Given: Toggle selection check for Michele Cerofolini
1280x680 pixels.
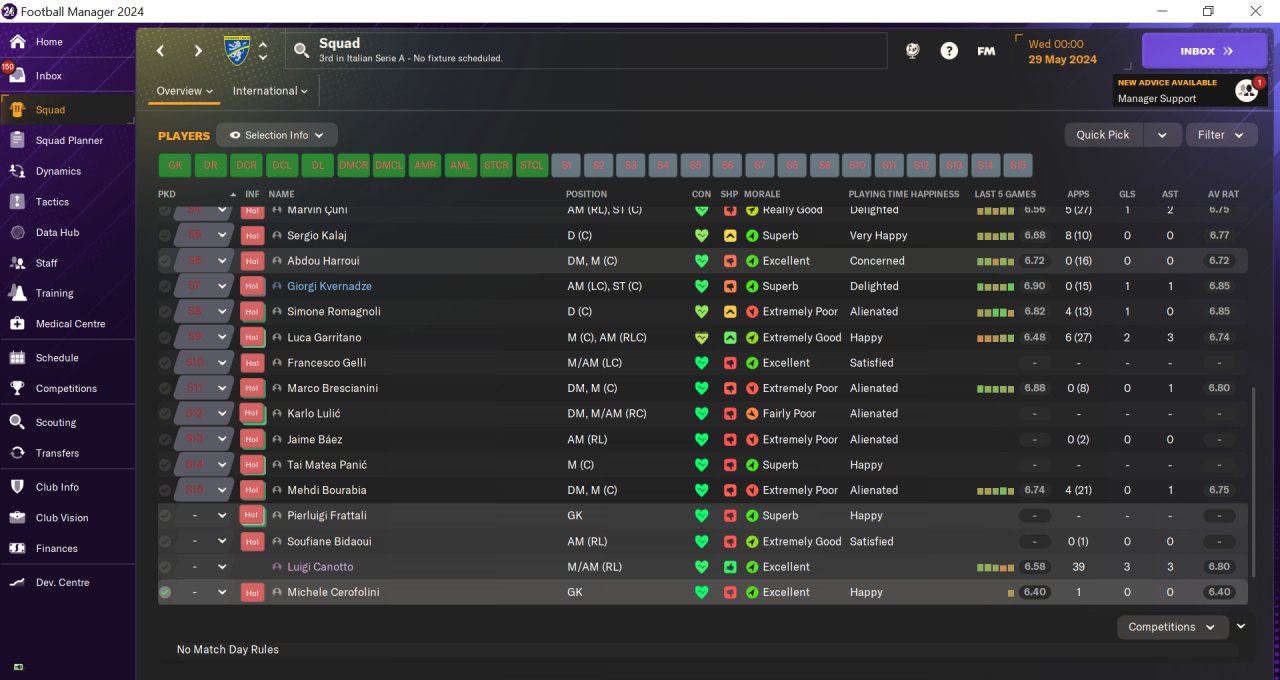Looking at the screenshot, I should point(165,592).
